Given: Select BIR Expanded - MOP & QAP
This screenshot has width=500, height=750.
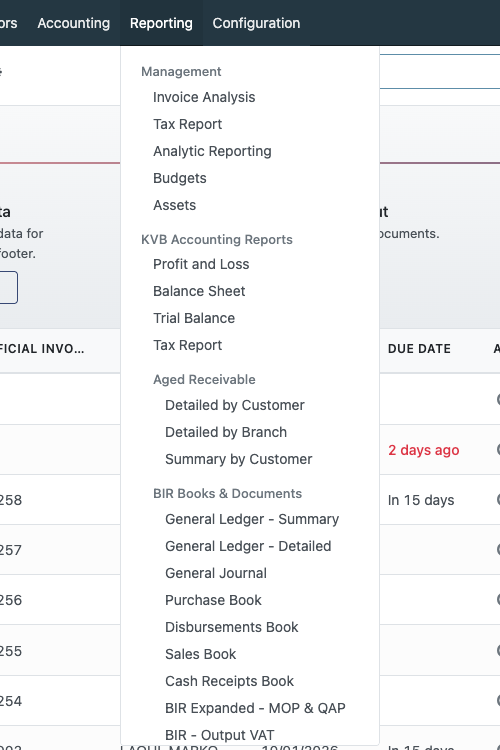Looking at the screenshot, I should 255,708.
